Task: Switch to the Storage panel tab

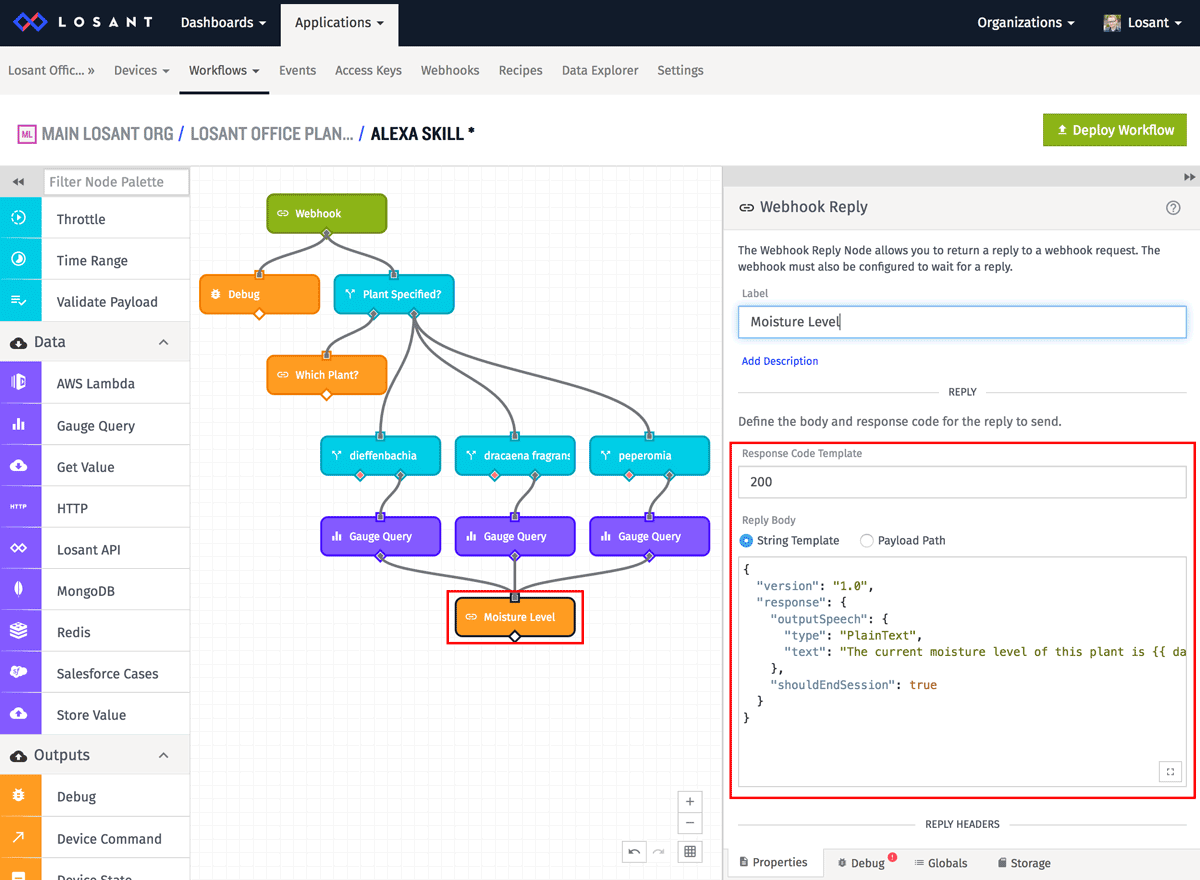Action: click(1024, 862)
